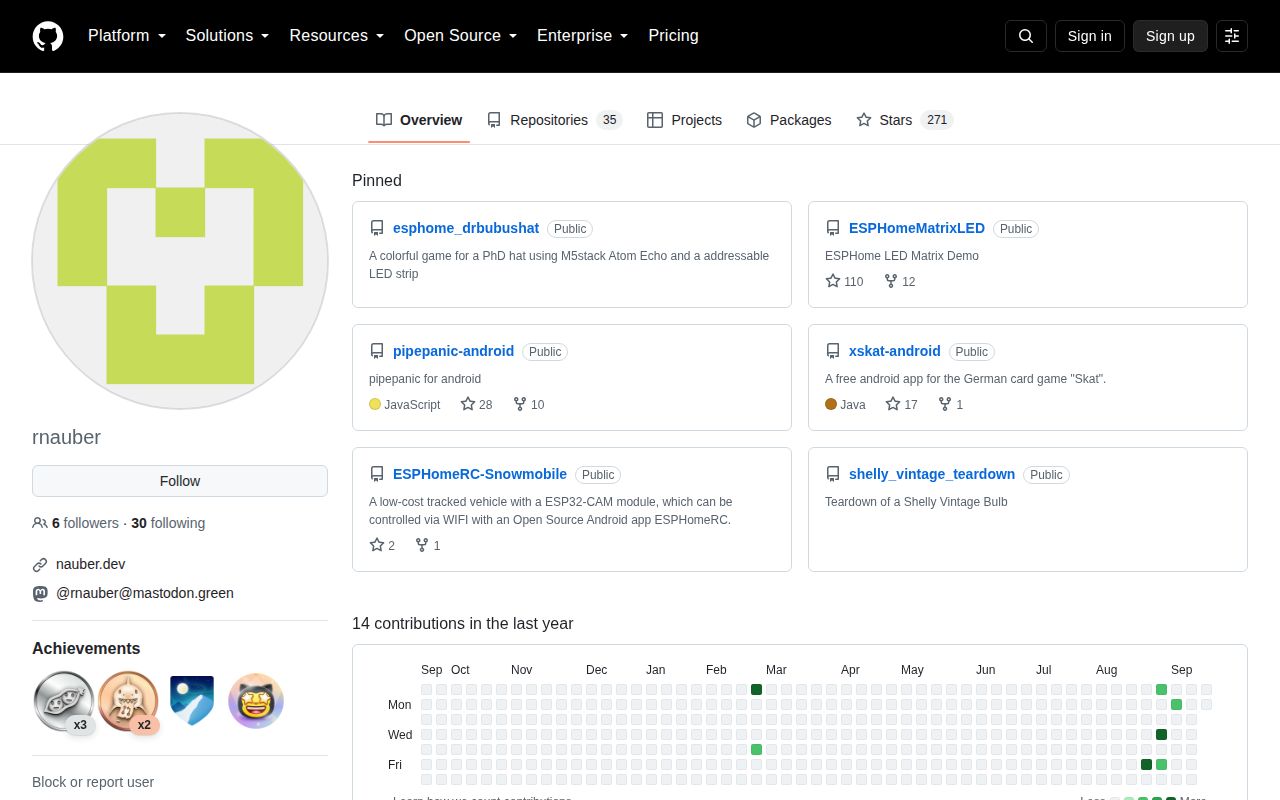The height and width of the screenshot is (800, 1280).
Task: Click the fork count of ESPHomeMatrixLED
Action: tap(900, 281)
